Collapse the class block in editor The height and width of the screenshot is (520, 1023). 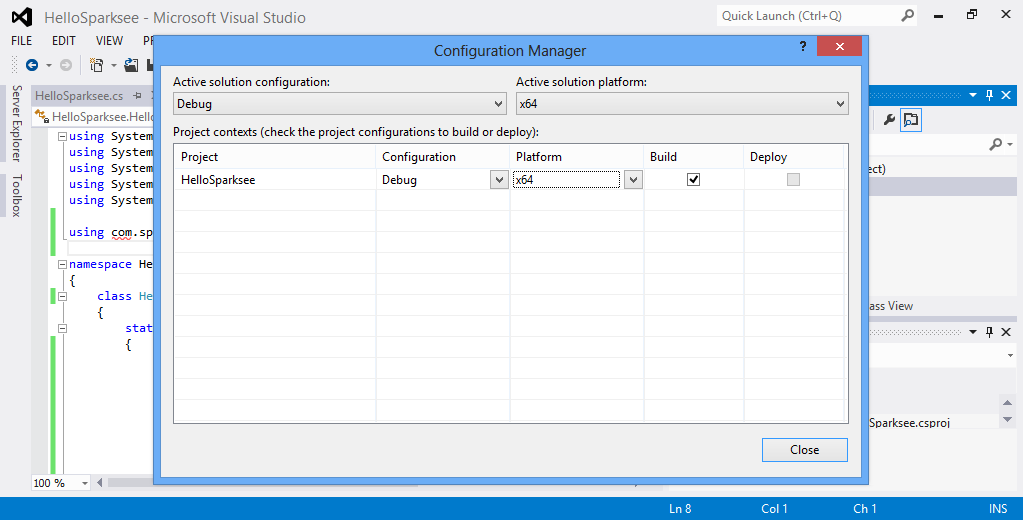(63, 296)
